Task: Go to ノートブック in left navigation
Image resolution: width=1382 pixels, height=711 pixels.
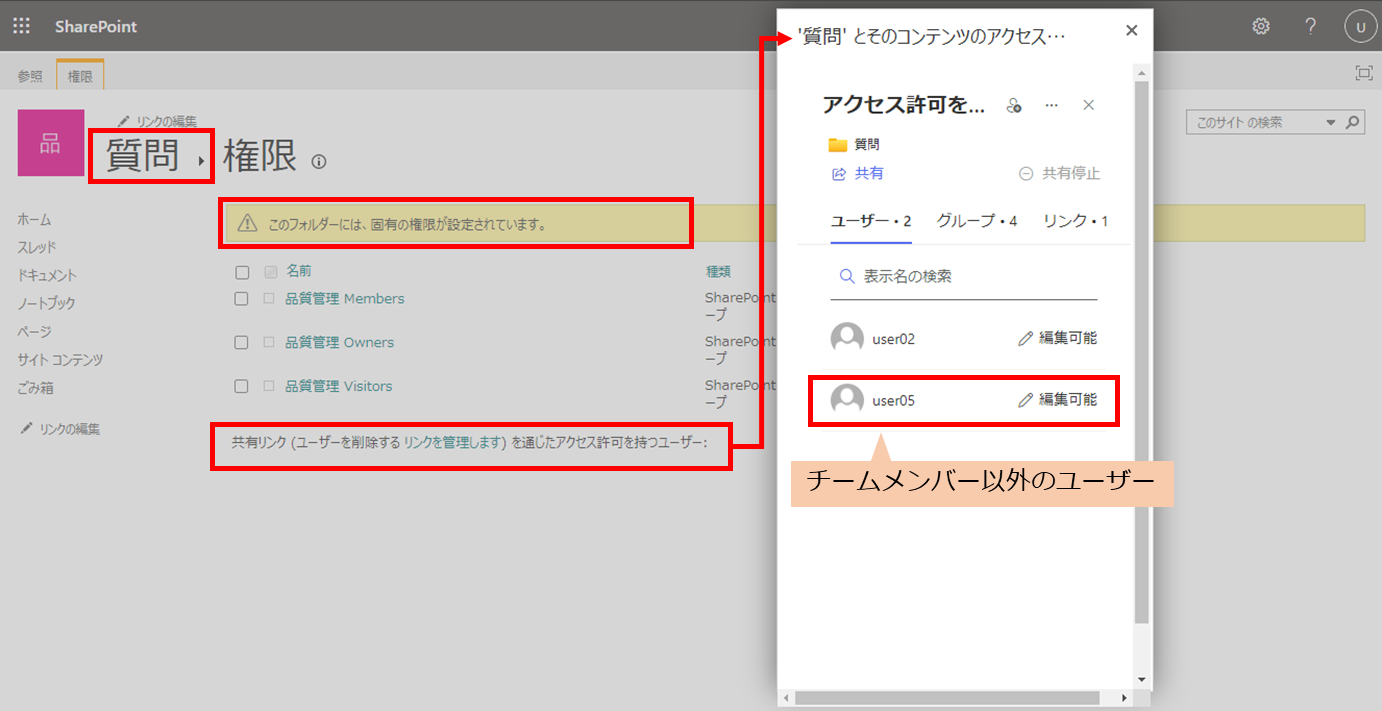Action: [x=46, y=304]
